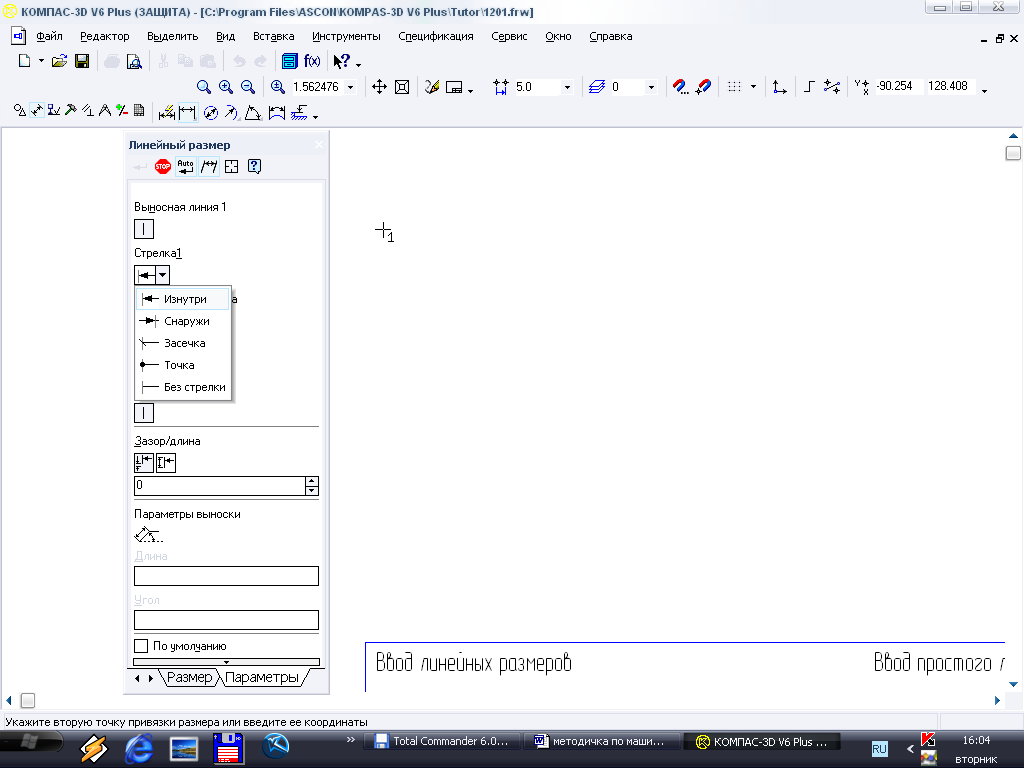Toggle extension line 1 drawing button
The image size is (1024, 768).
[144, 229]
